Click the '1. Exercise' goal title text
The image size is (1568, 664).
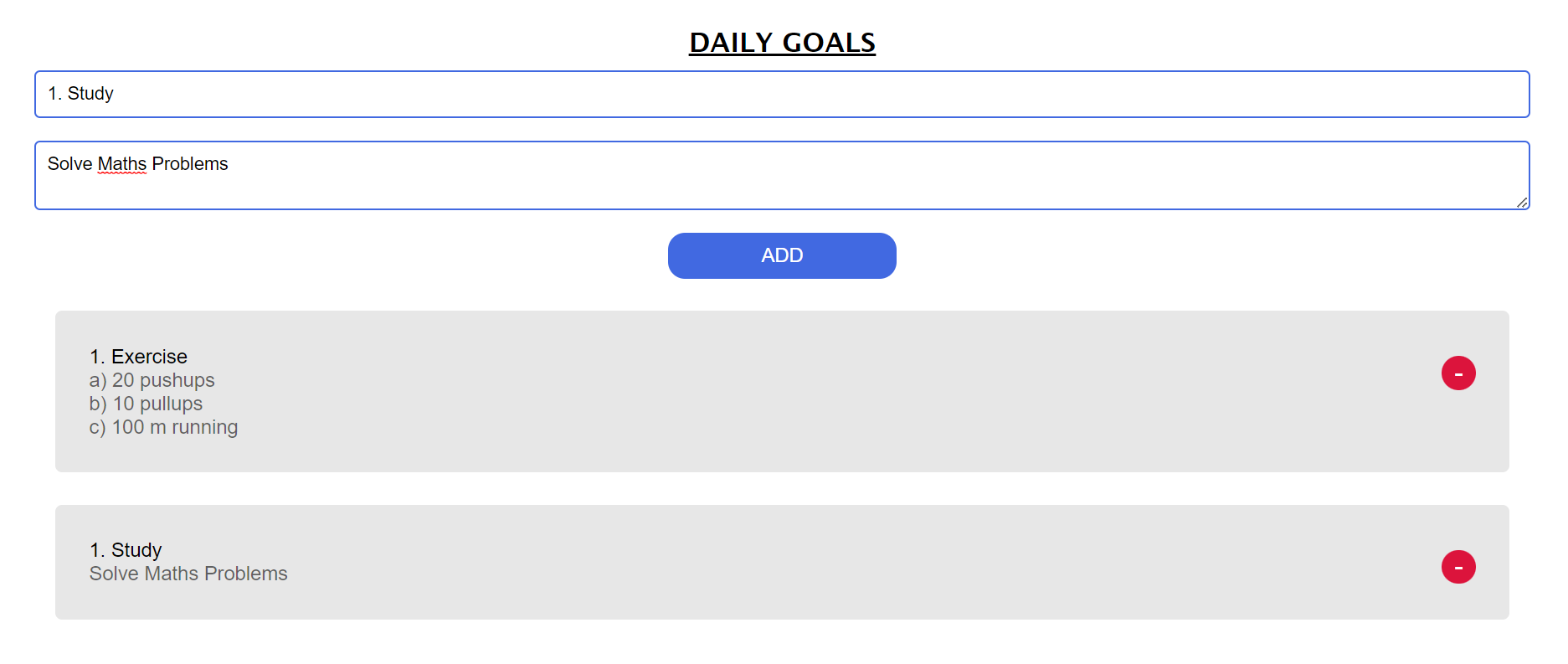click(x=138, y=356)
